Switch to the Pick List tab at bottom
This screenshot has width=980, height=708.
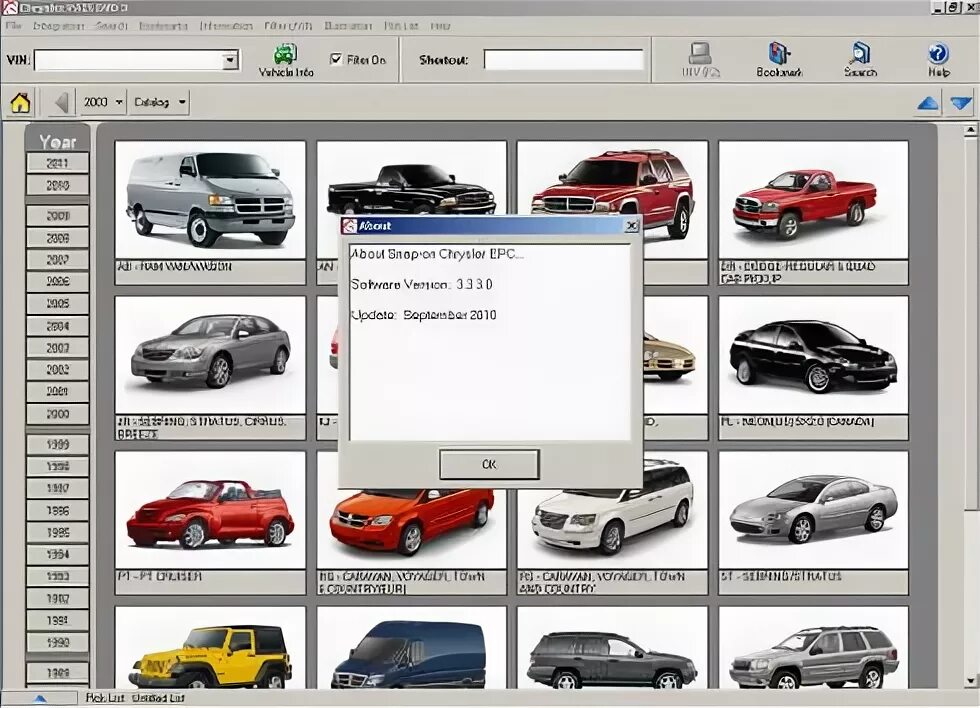pos(104,698)
